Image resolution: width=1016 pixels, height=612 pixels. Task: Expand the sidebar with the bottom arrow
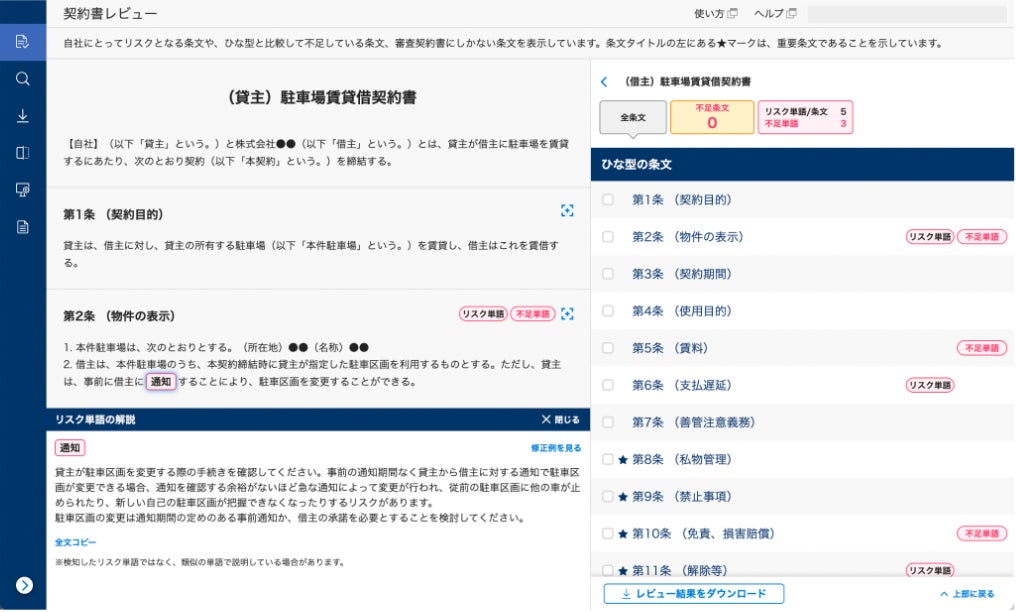pos(24,586)
